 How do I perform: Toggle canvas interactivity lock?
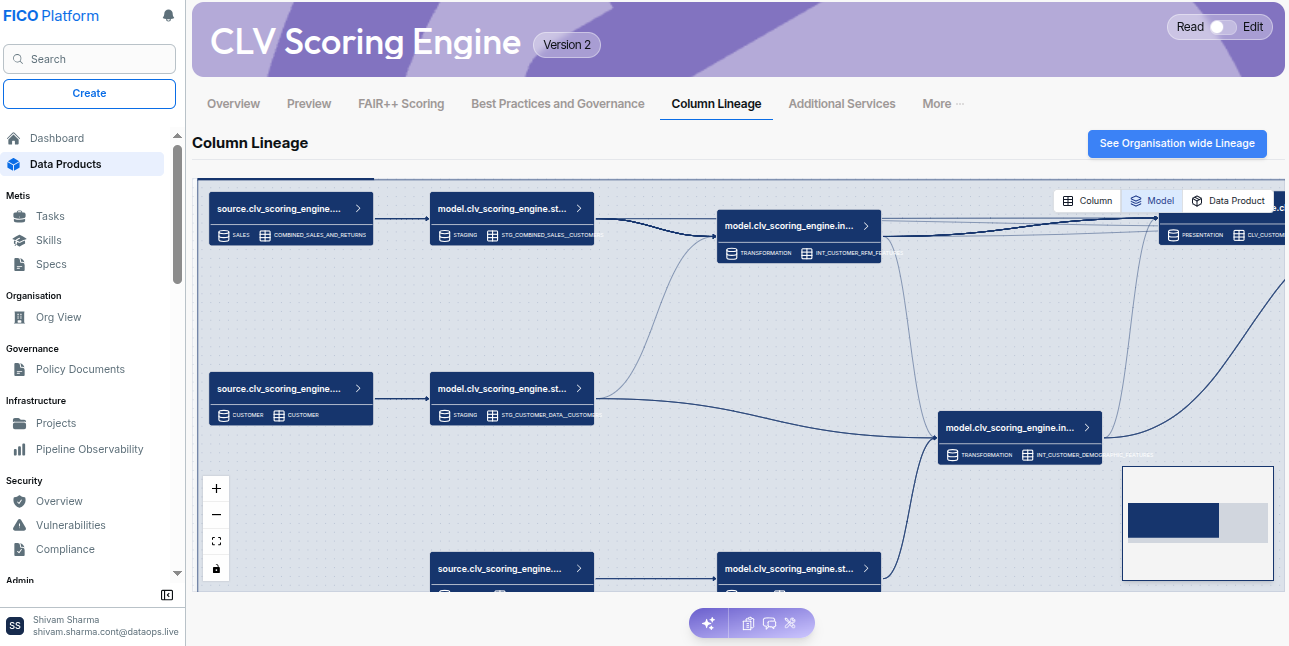(x=216, y=568)
